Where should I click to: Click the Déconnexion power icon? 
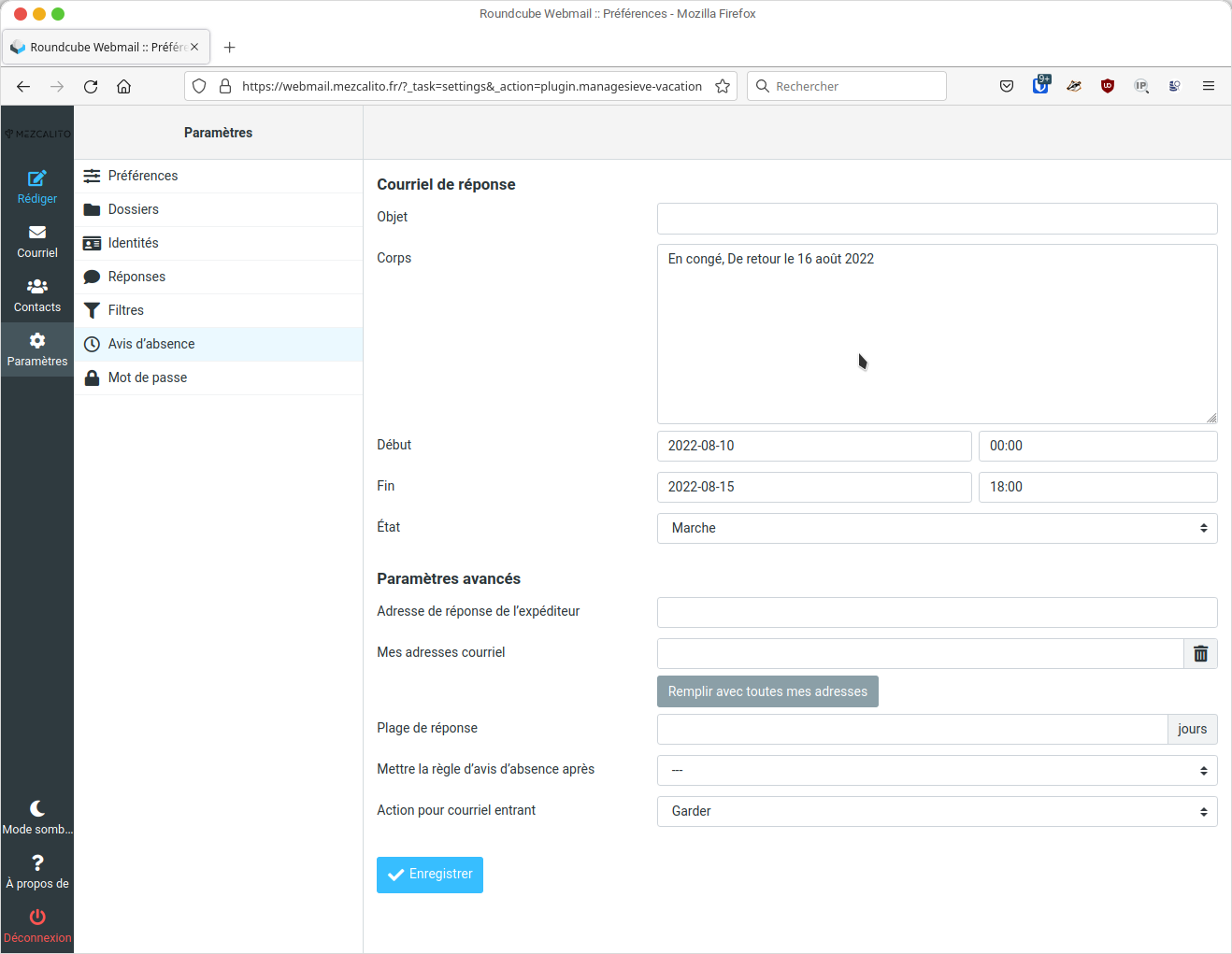coord(37,918)
